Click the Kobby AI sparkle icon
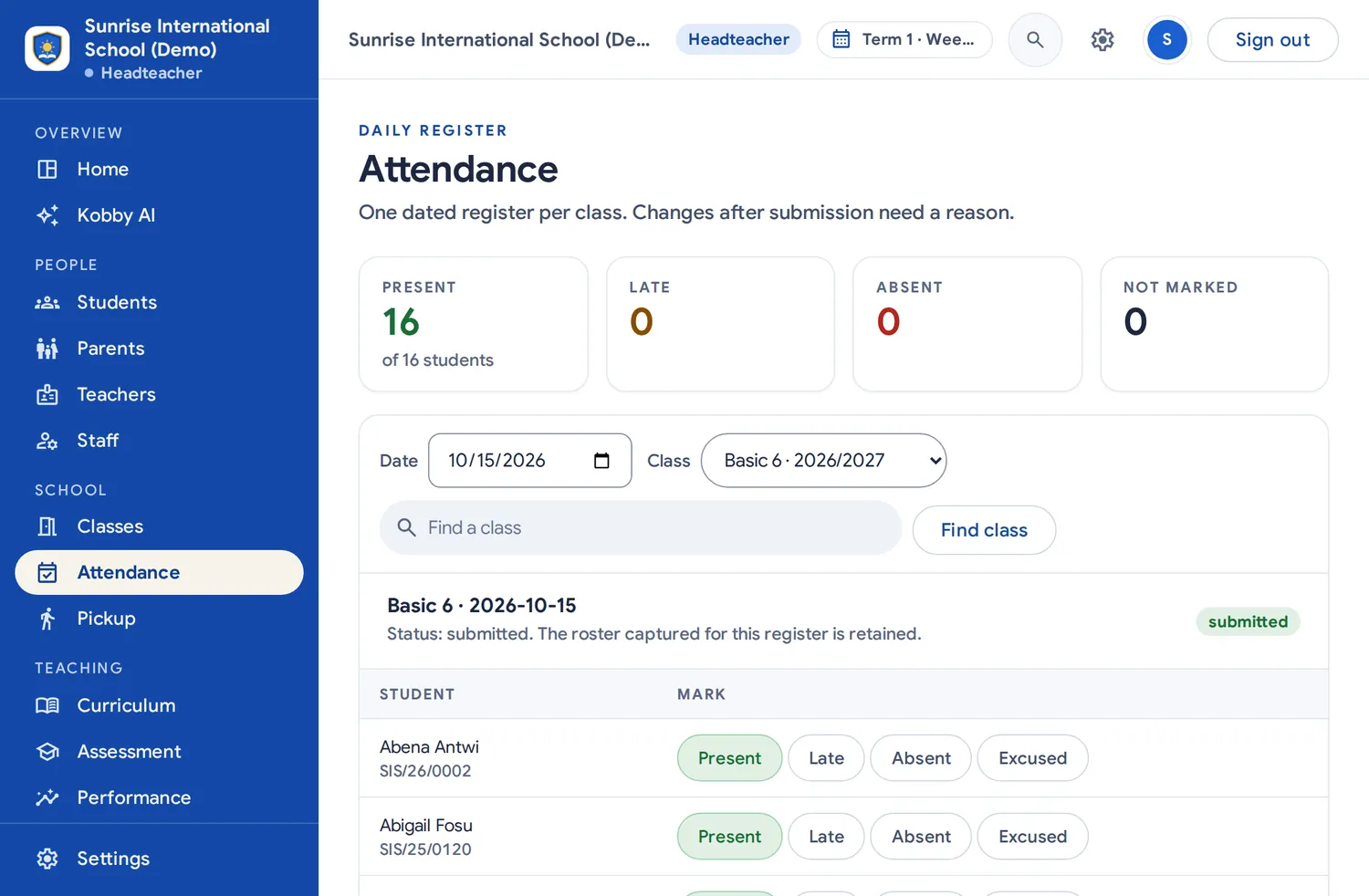The width and height of the screenshot is (1369, 896). (47, 215)
